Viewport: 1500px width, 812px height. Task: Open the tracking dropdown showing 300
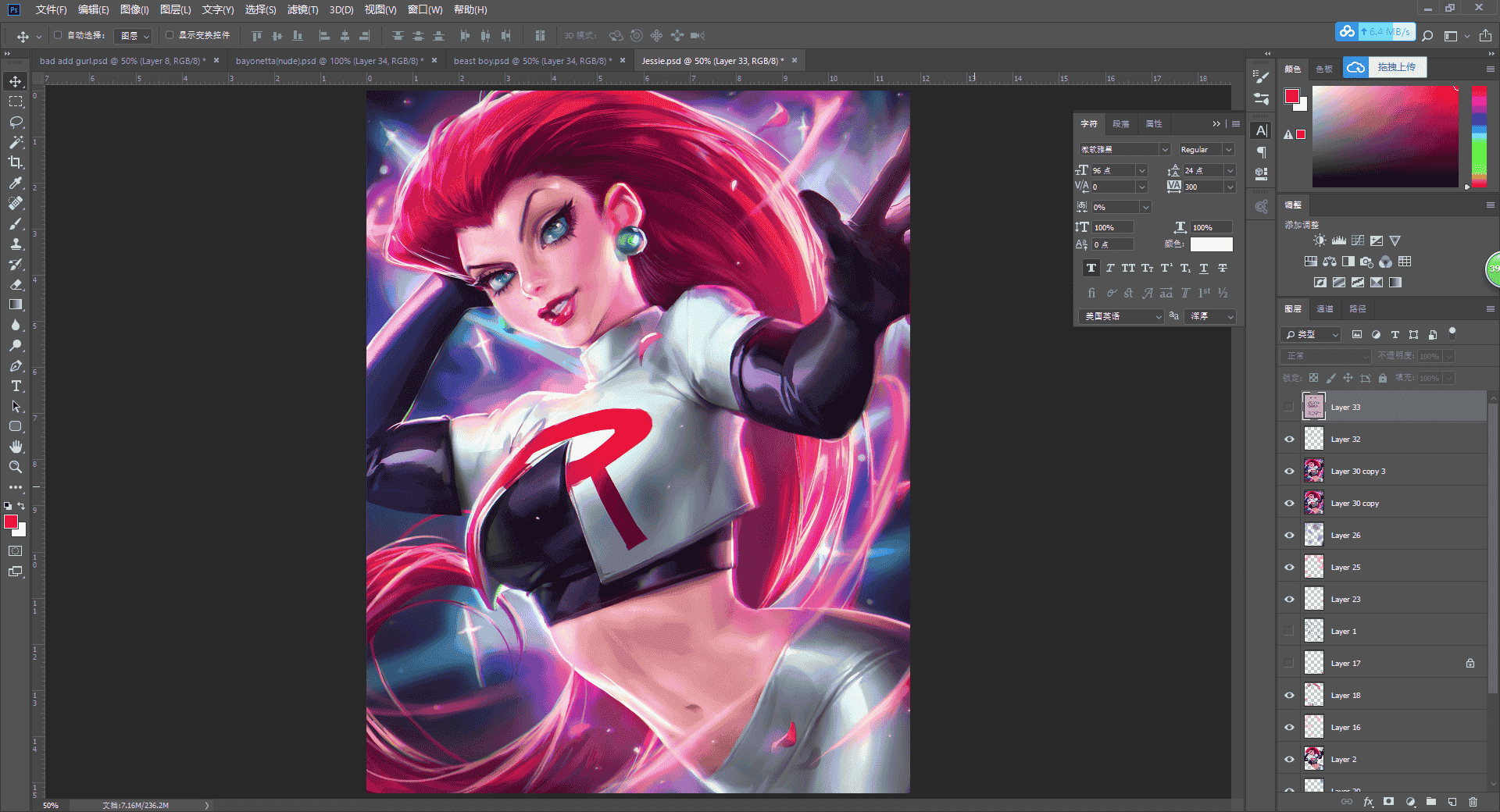1230,187
